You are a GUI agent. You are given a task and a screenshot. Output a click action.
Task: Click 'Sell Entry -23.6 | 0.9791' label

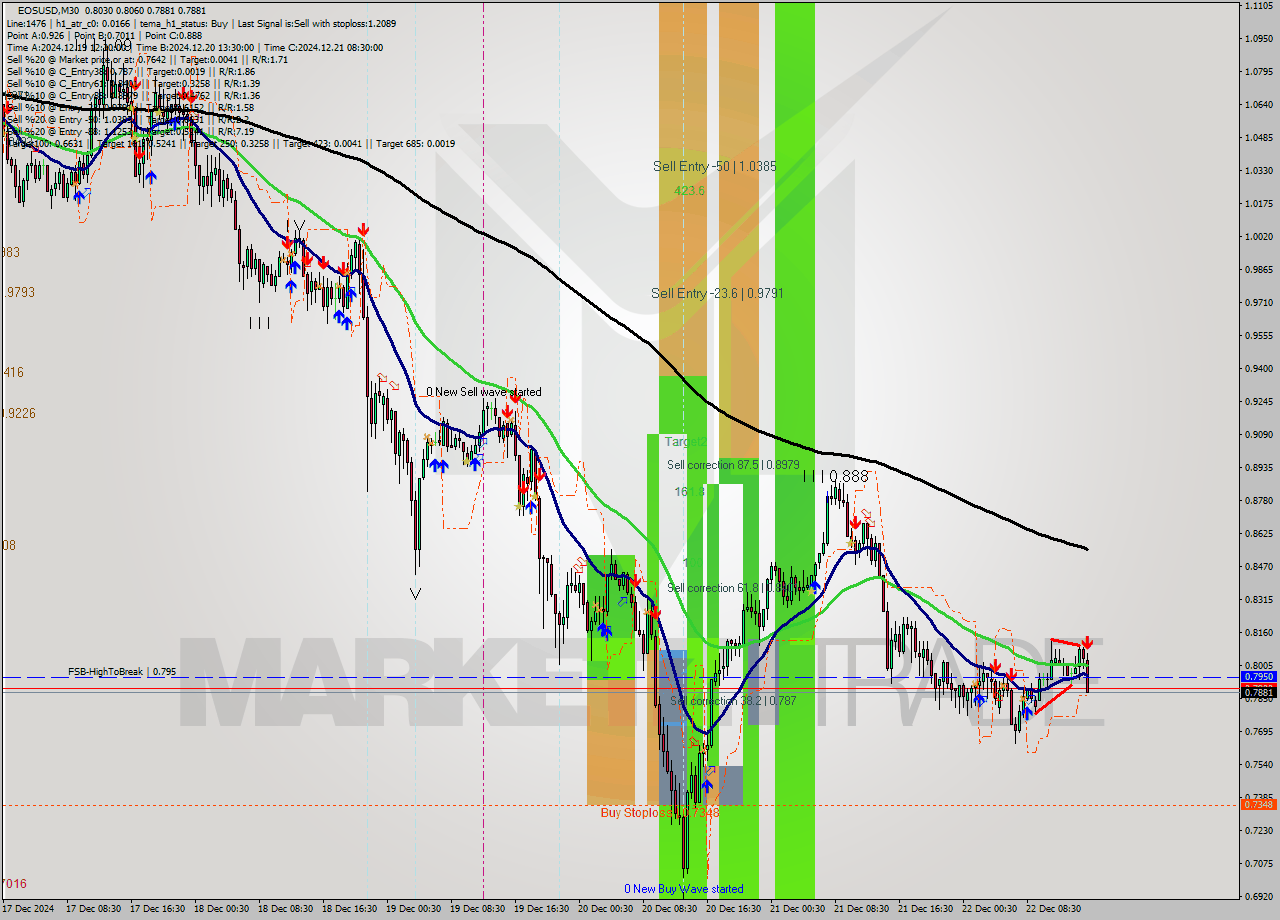click(x=716, y=293)
